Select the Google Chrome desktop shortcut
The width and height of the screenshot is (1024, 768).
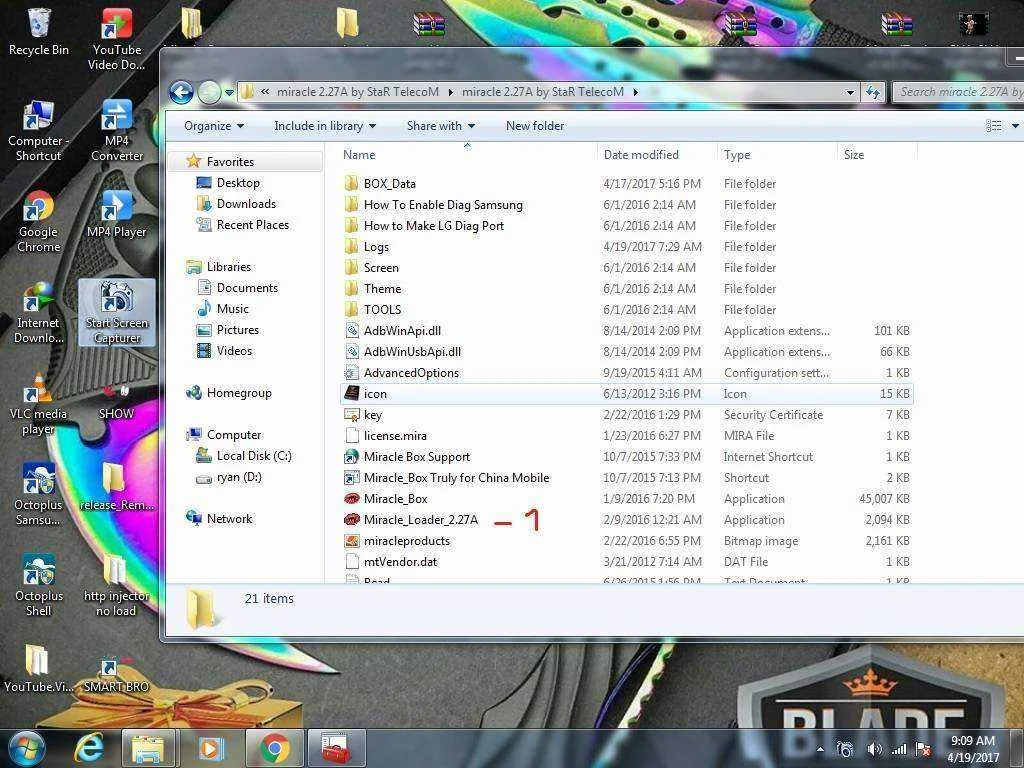tap(39, 222)
